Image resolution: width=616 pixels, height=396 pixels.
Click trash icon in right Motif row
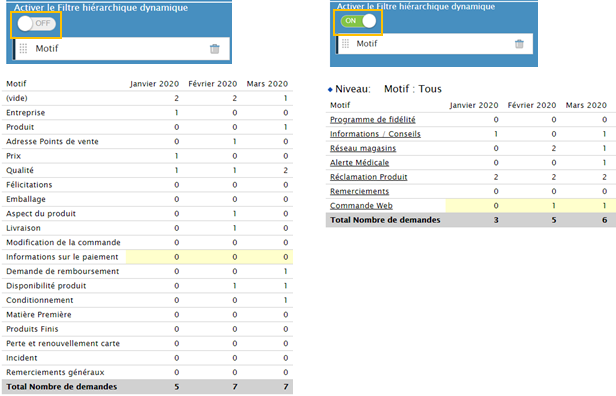pyautogui.click(x=519, y=44)
